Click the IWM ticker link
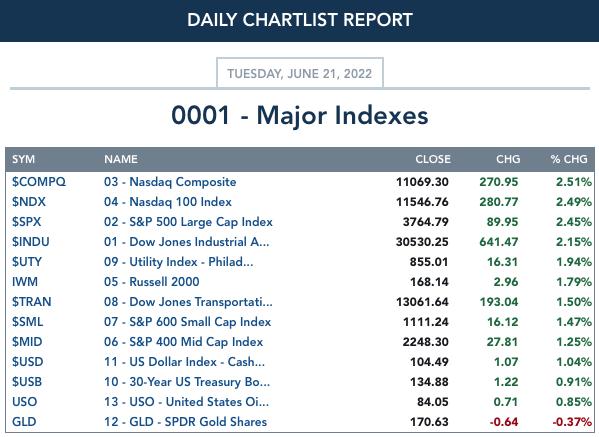 pos(25,282)
